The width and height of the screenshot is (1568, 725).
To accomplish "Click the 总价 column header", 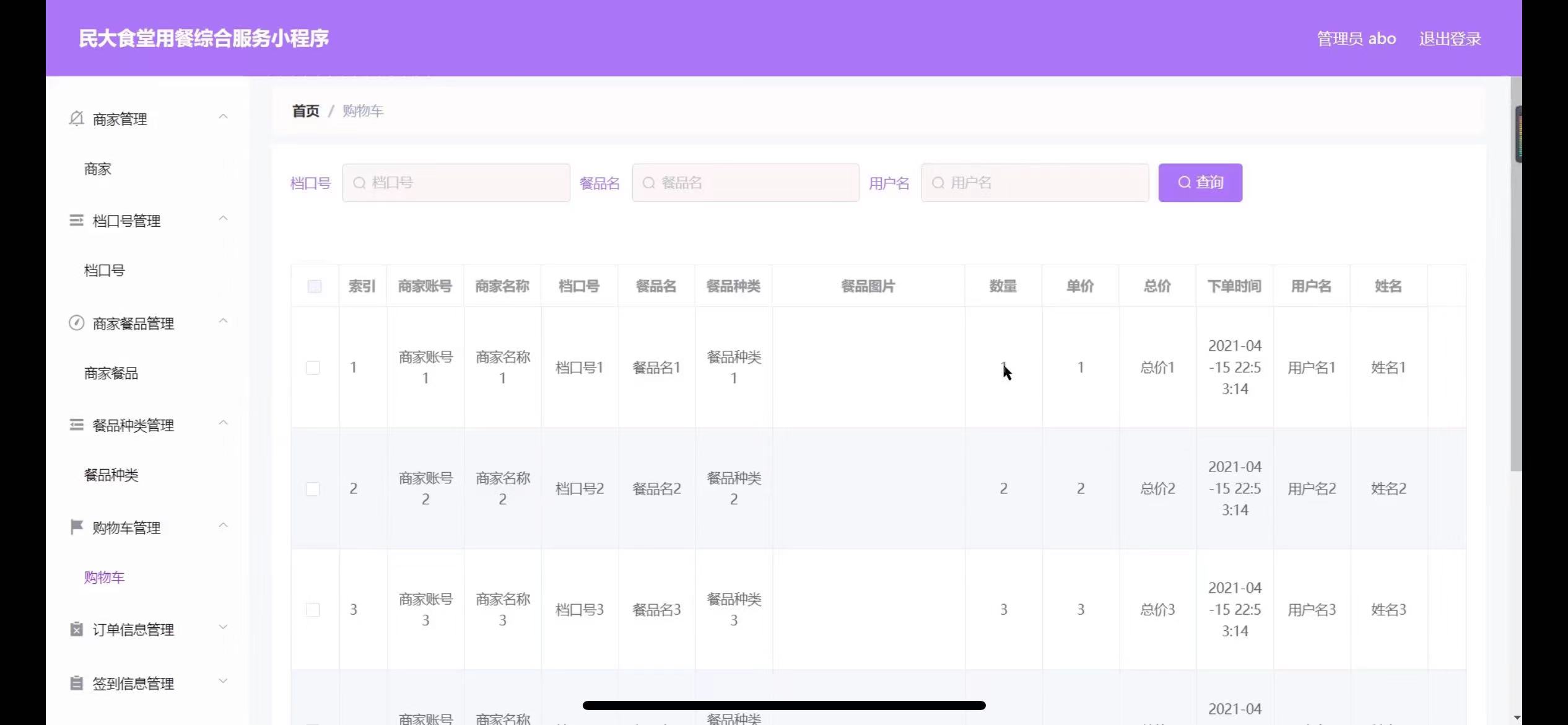I will [x=1157, y=286].
